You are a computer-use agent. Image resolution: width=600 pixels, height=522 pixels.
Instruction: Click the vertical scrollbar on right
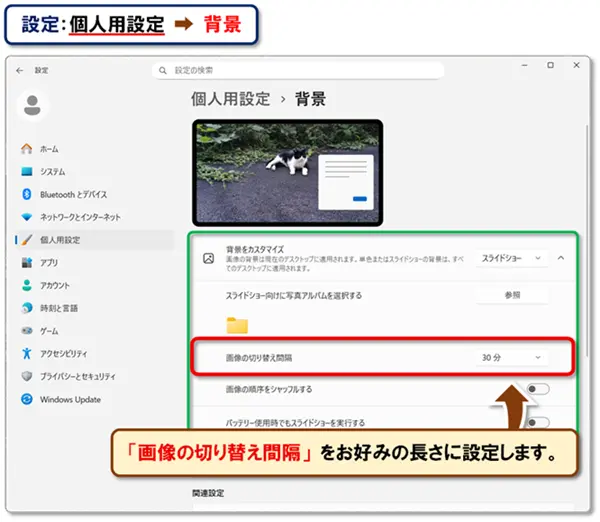[x=587, y=240]
